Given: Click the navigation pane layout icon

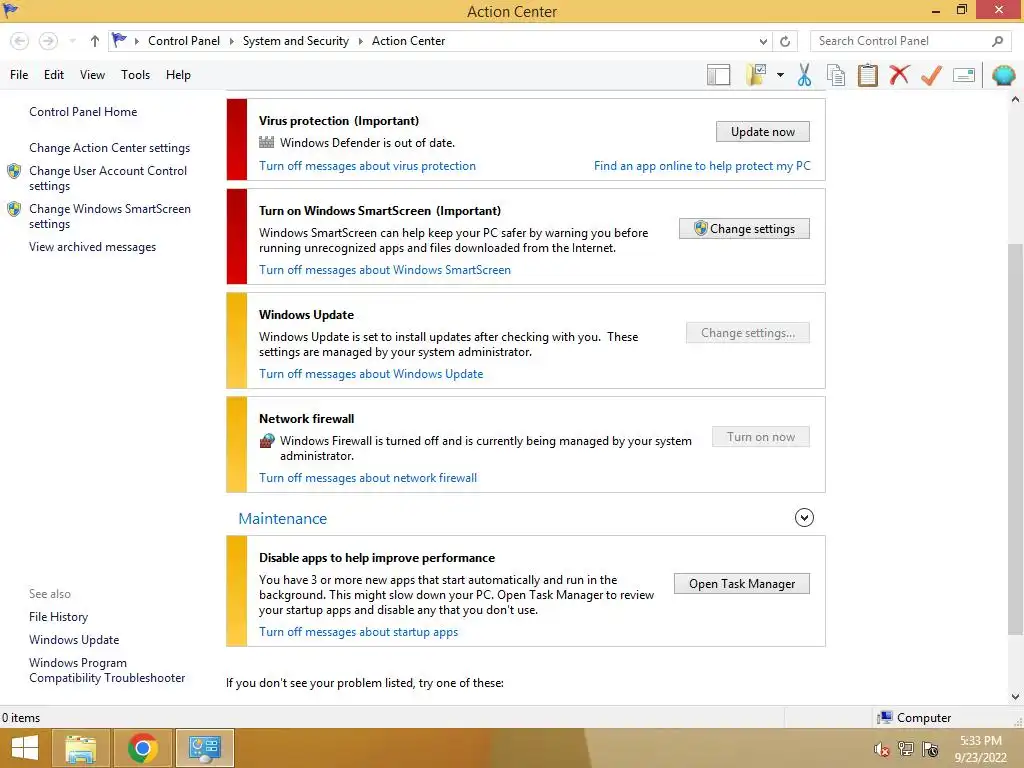Looking at the screenshot, I should [718, 75].
